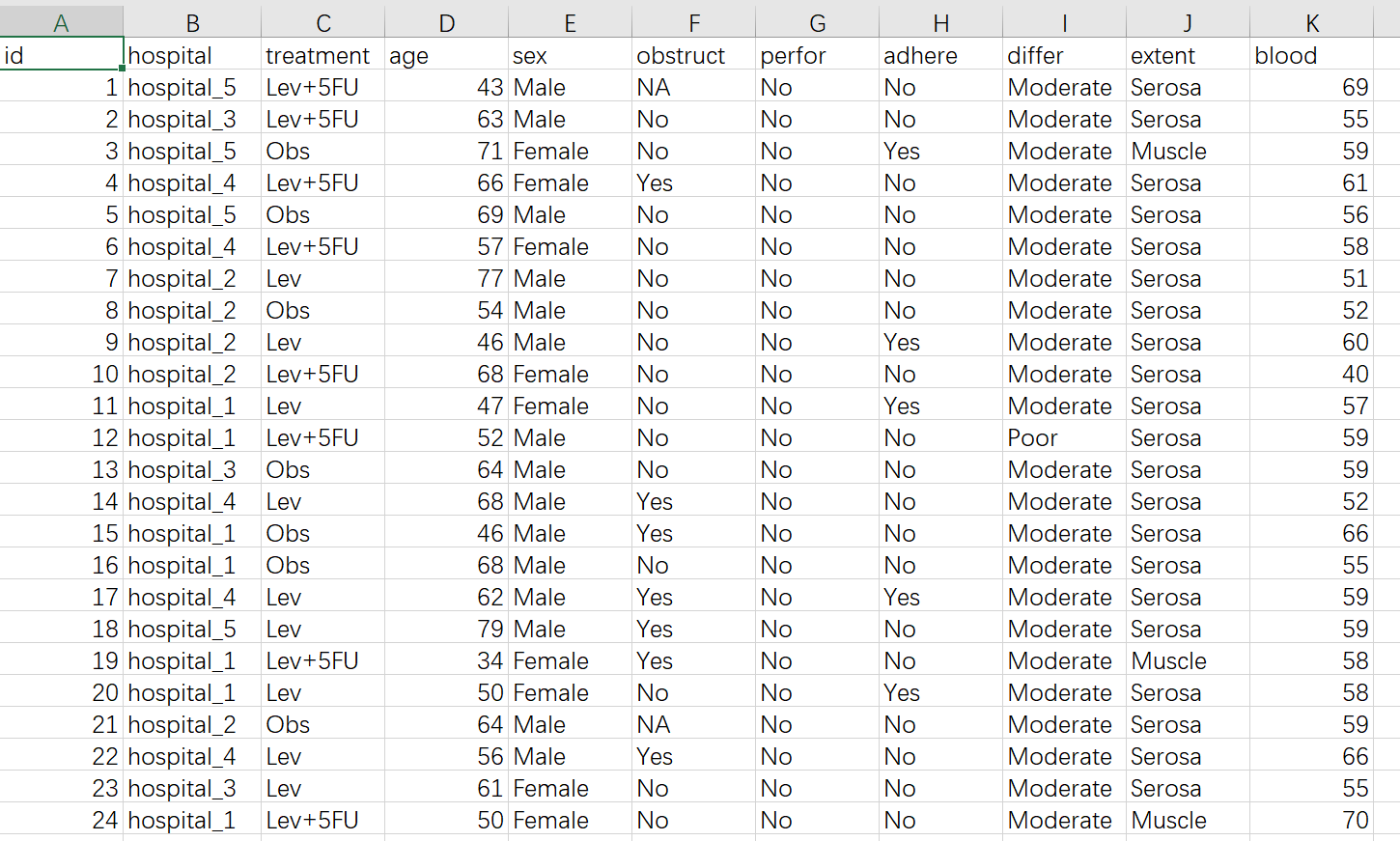Select the blood cell with value 40
1400x841 pixels.
click(1311, 374)
